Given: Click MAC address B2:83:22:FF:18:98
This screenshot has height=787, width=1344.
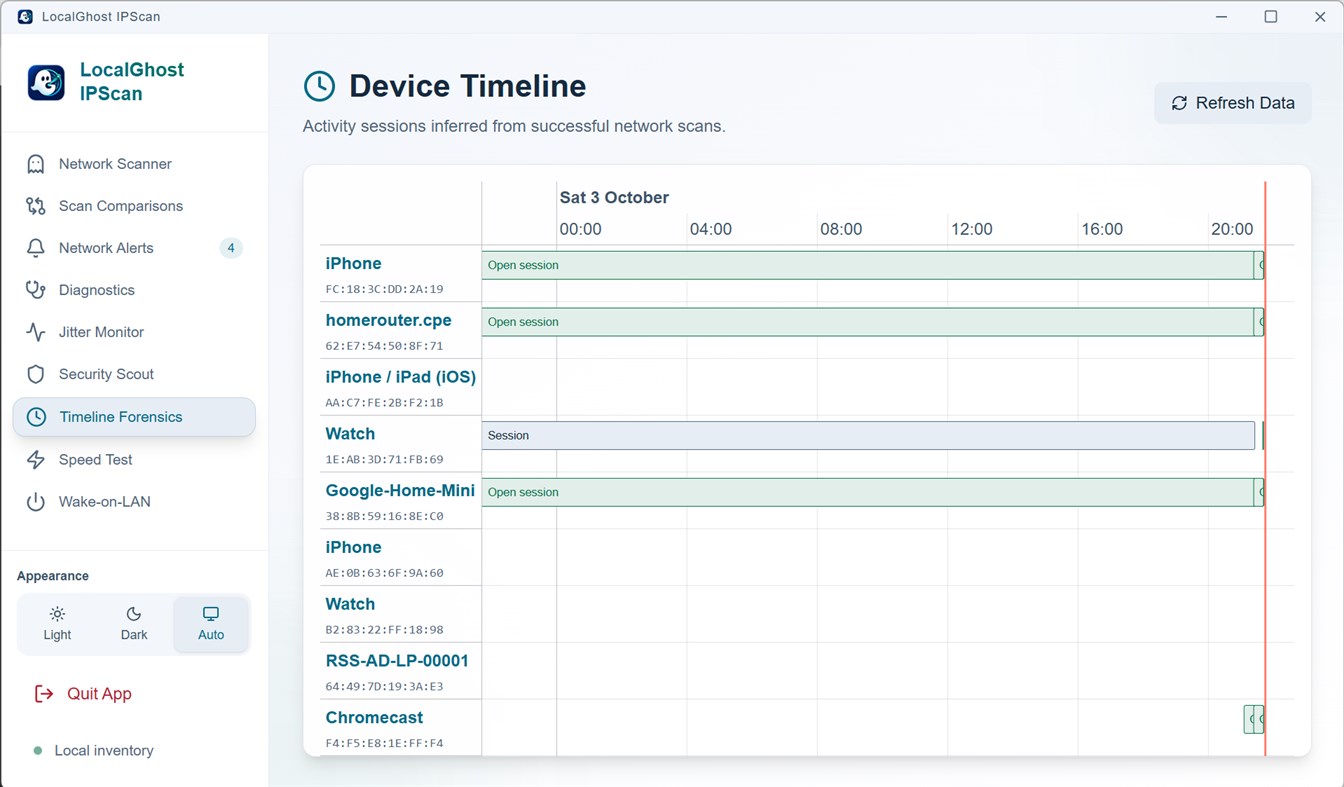Looking at the screenshot, I should (x=384, y=630).
